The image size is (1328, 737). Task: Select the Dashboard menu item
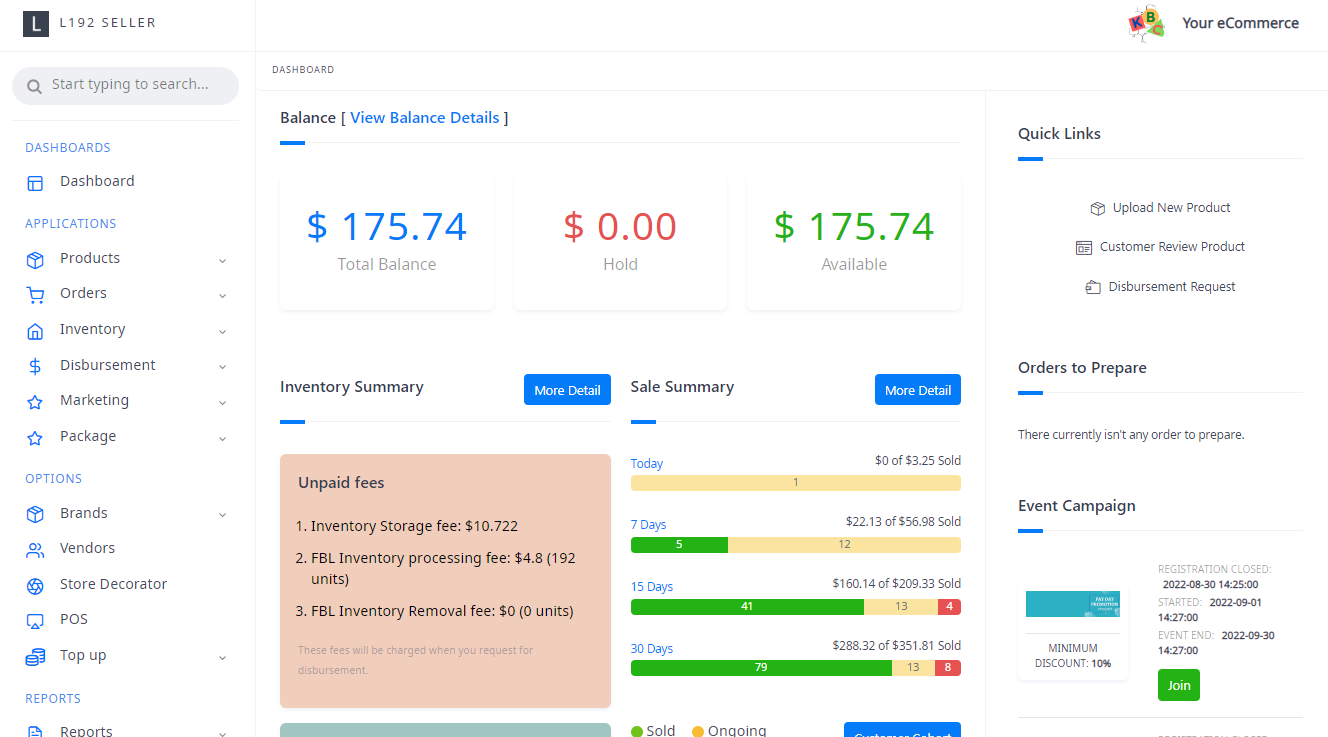pyautogui.click(x=97, y=181)
